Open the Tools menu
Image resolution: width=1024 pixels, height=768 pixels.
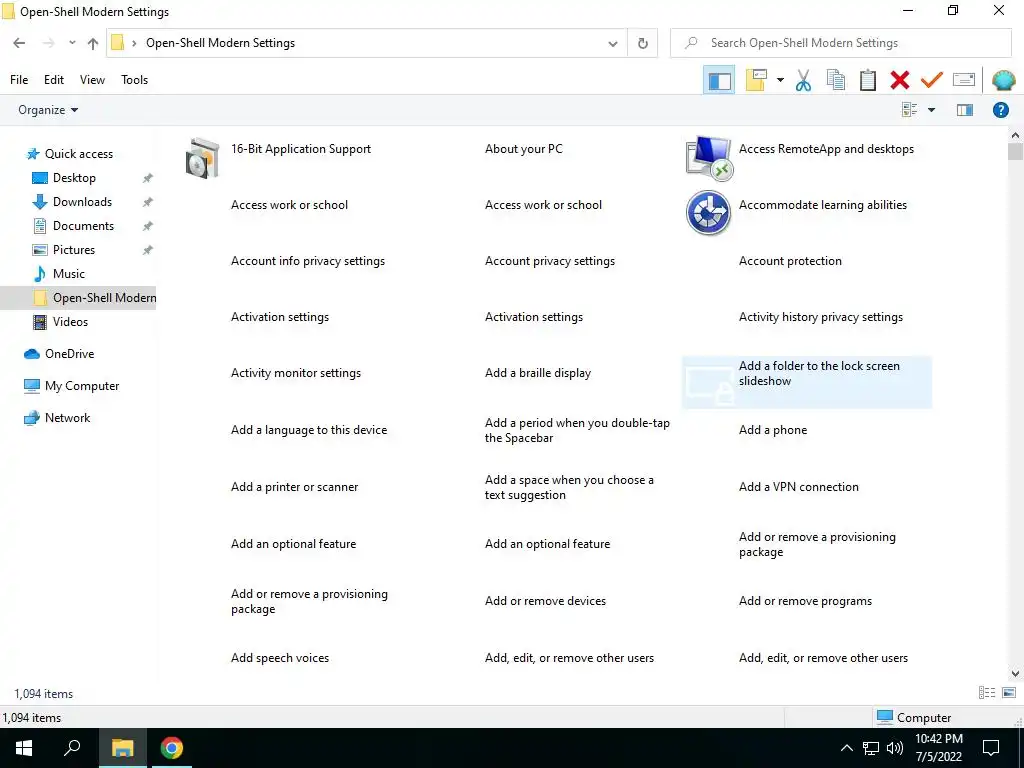point(135,80)
